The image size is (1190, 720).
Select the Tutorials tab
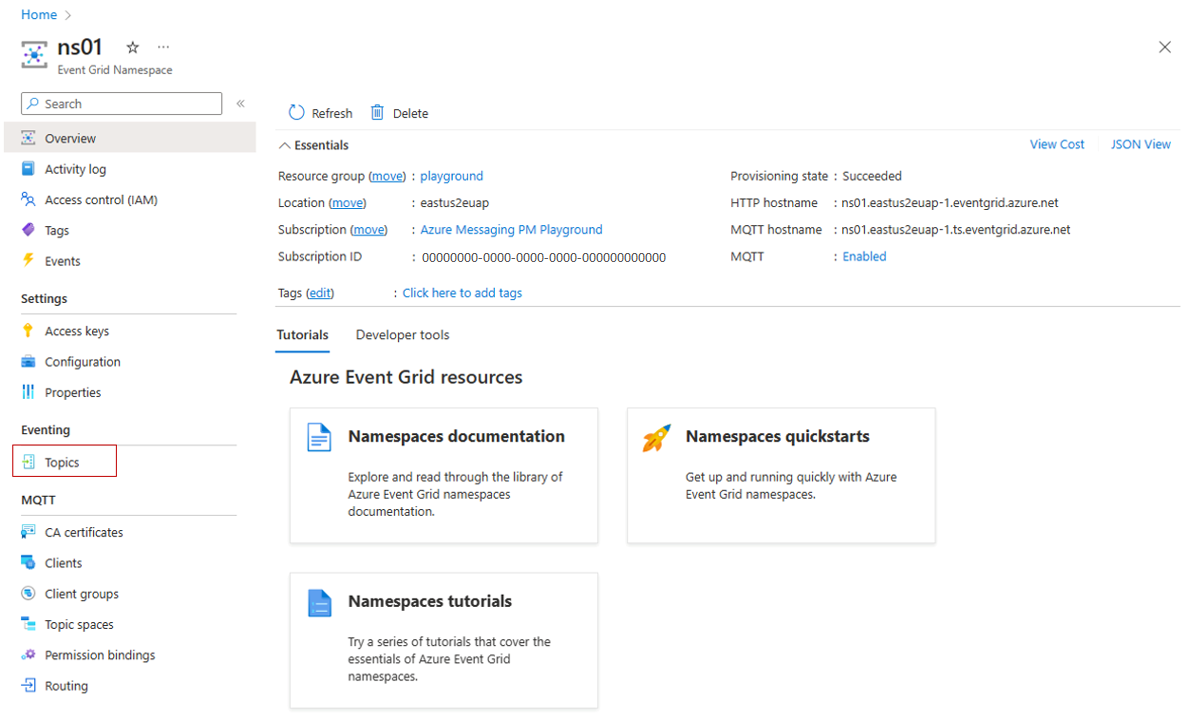(302, 334)
